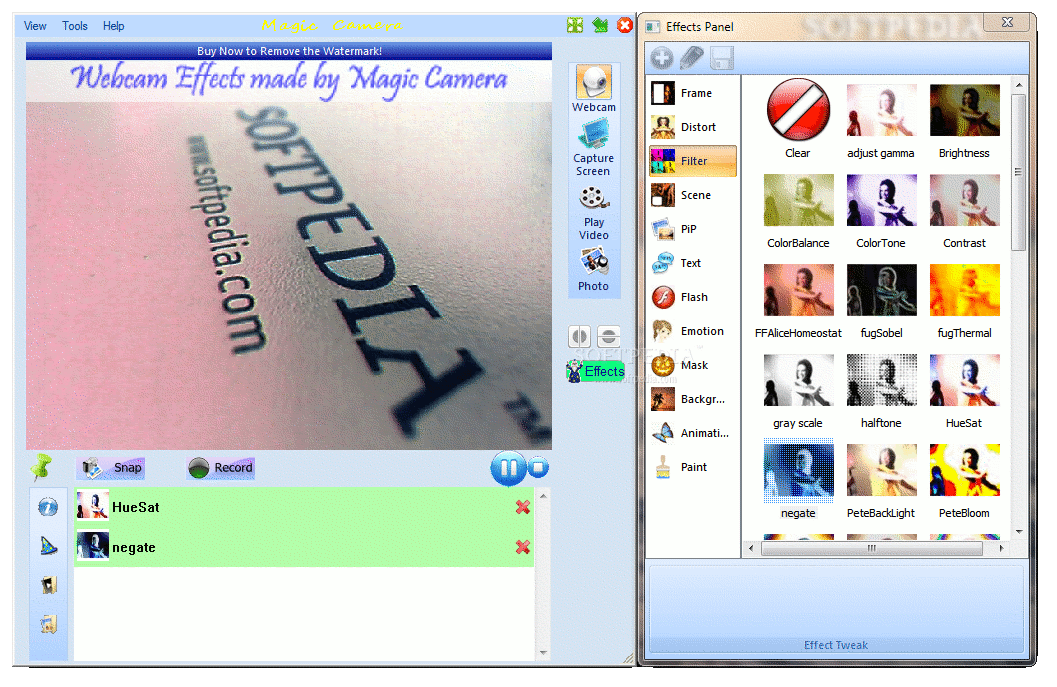The height and width of the screenshot is (687, 1057).
Task: Select the Filter effects category
Action: pos(692,161)
